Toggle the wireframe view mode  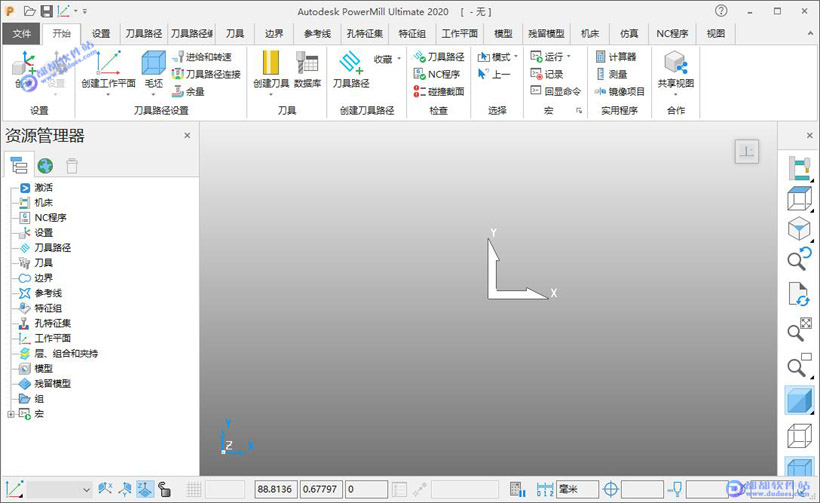tap(800, 436)
